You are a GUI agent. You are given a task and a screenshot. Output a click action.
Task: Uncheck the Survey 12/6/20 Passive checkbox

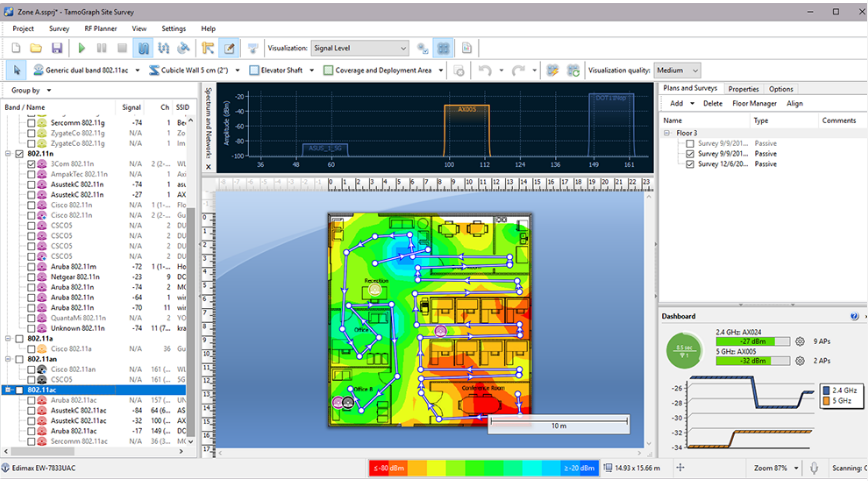[x=690, y=164]
